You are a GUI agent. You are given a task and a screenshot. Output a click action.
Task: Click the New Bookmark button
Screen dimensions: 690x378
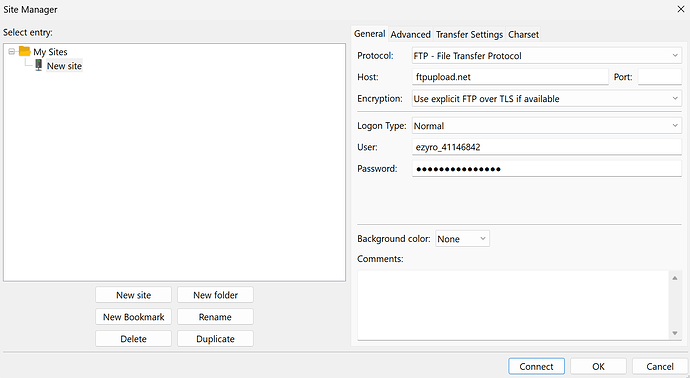(133, 317)
